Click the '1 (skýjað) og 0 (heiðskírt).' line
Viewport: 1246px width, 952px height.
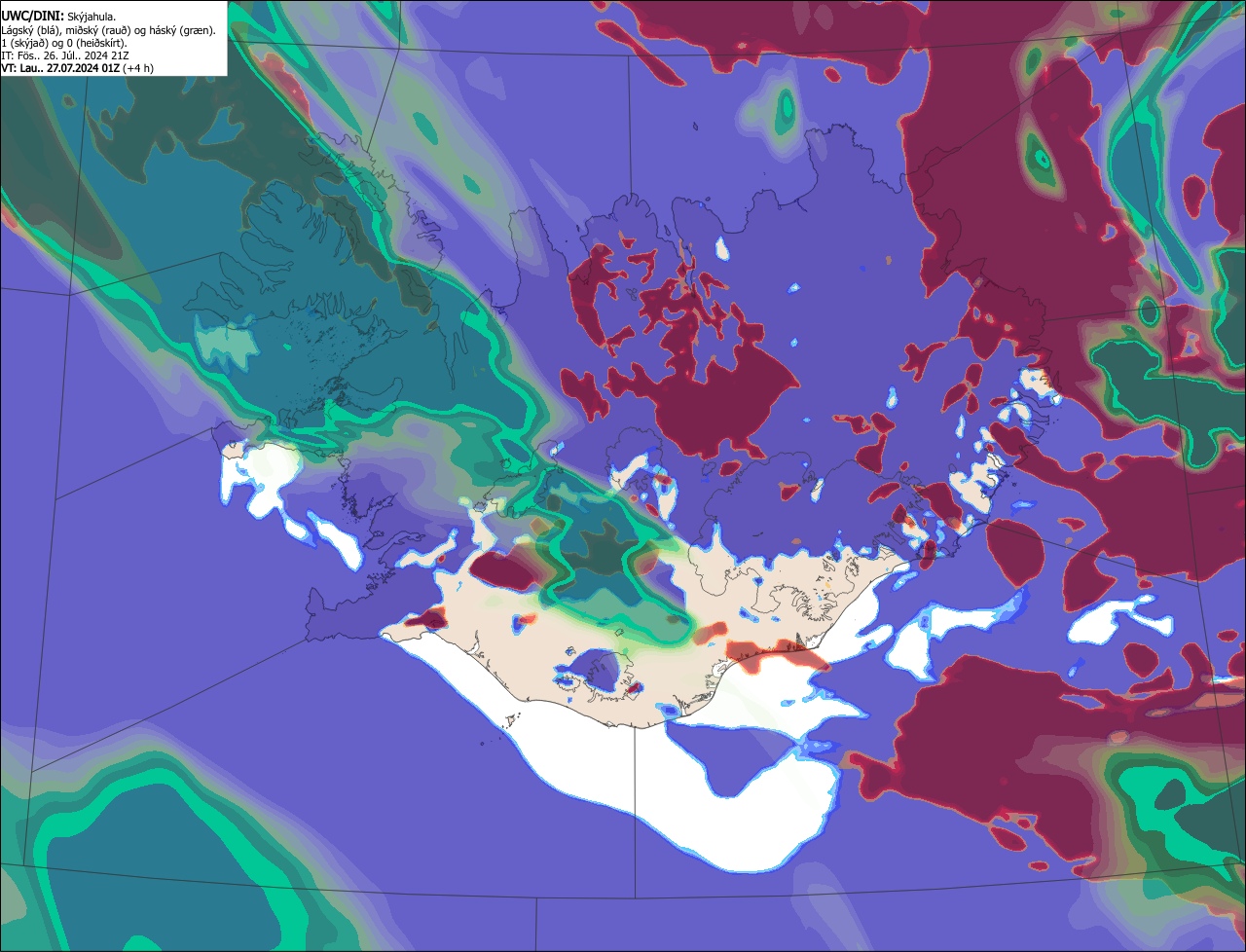[64, 43]
